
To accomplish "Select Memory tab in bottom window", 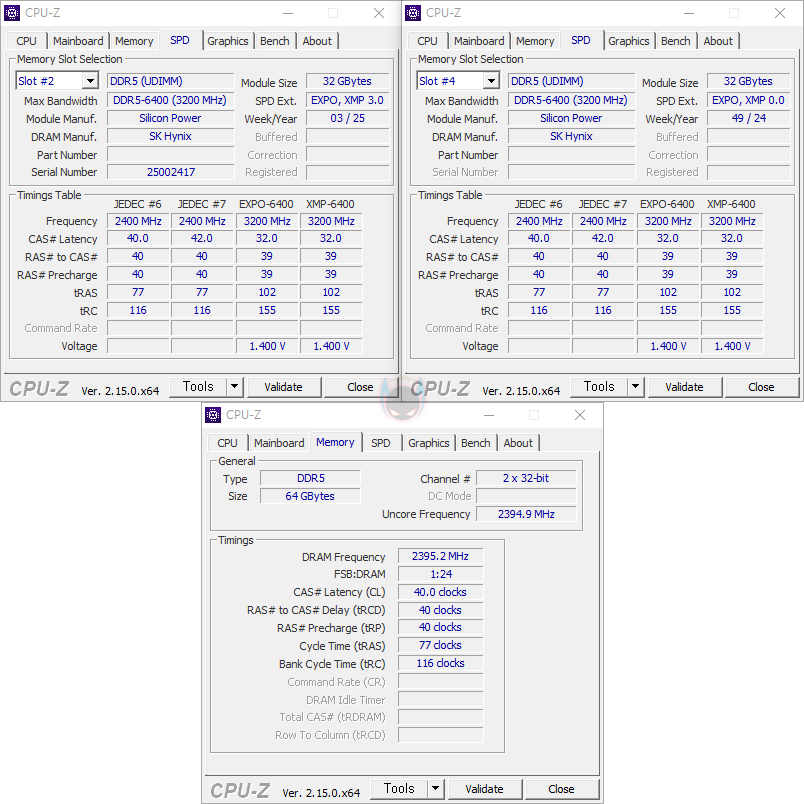I will pos(335,442).
